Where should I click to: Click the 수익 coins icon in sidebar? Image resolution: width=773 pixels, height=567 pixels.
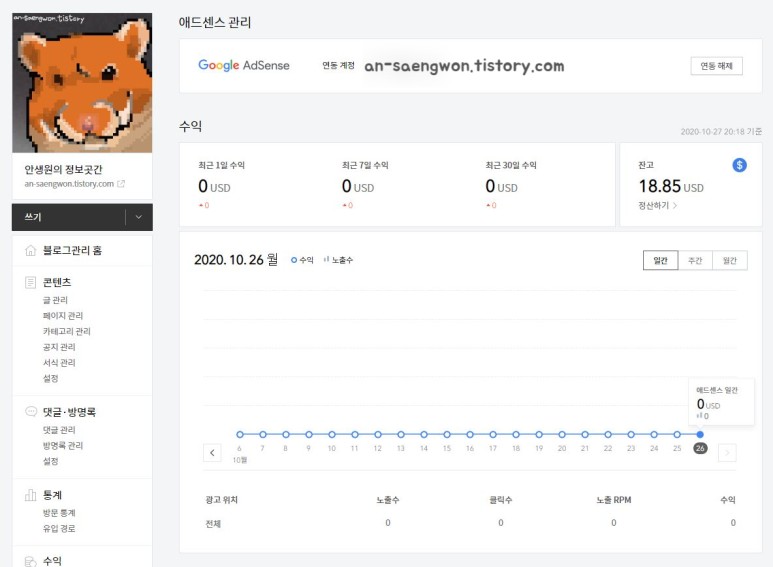coord(31,561)
